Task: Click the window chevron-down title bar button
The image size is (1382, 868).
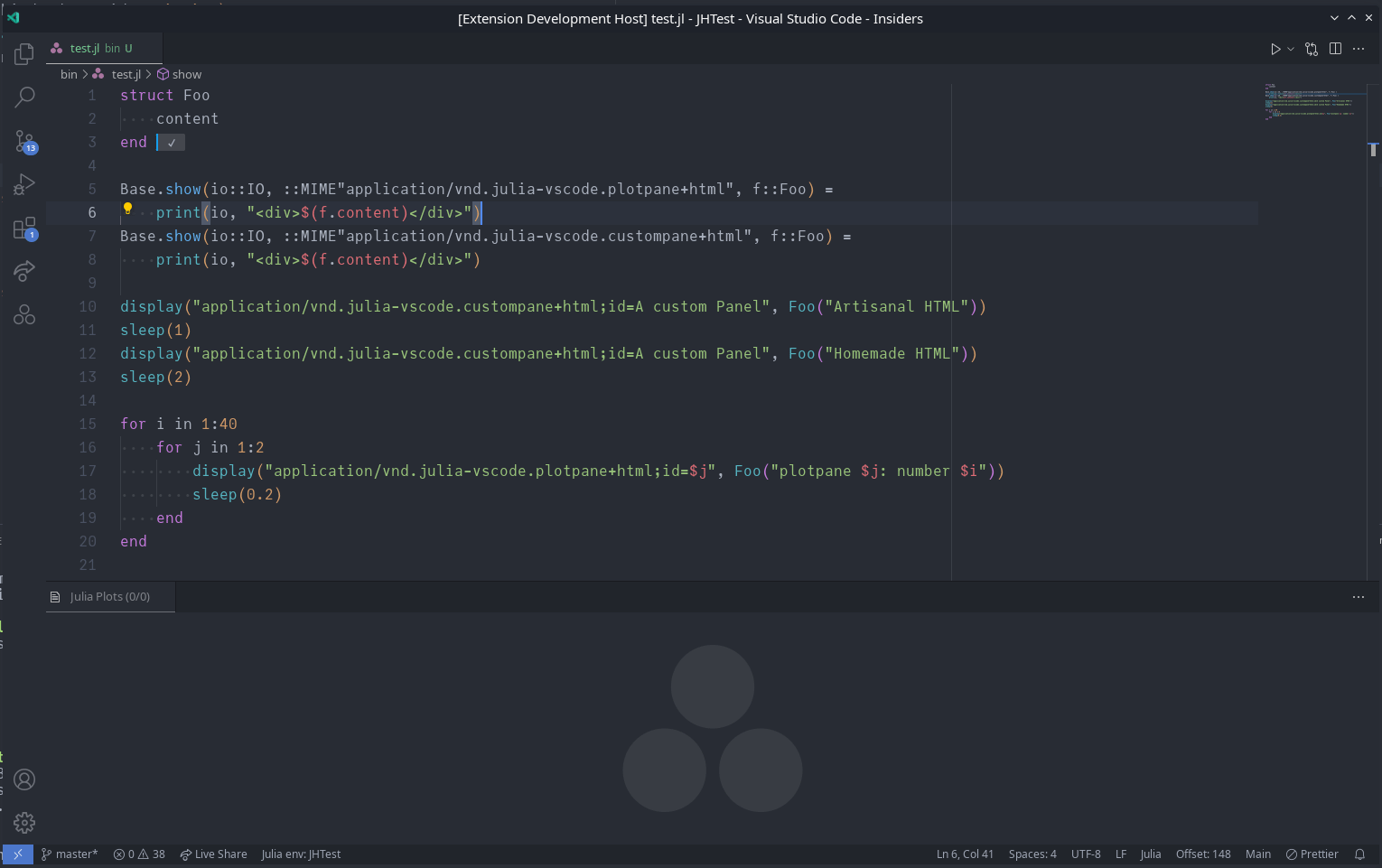Action: tap(1334, 18)
